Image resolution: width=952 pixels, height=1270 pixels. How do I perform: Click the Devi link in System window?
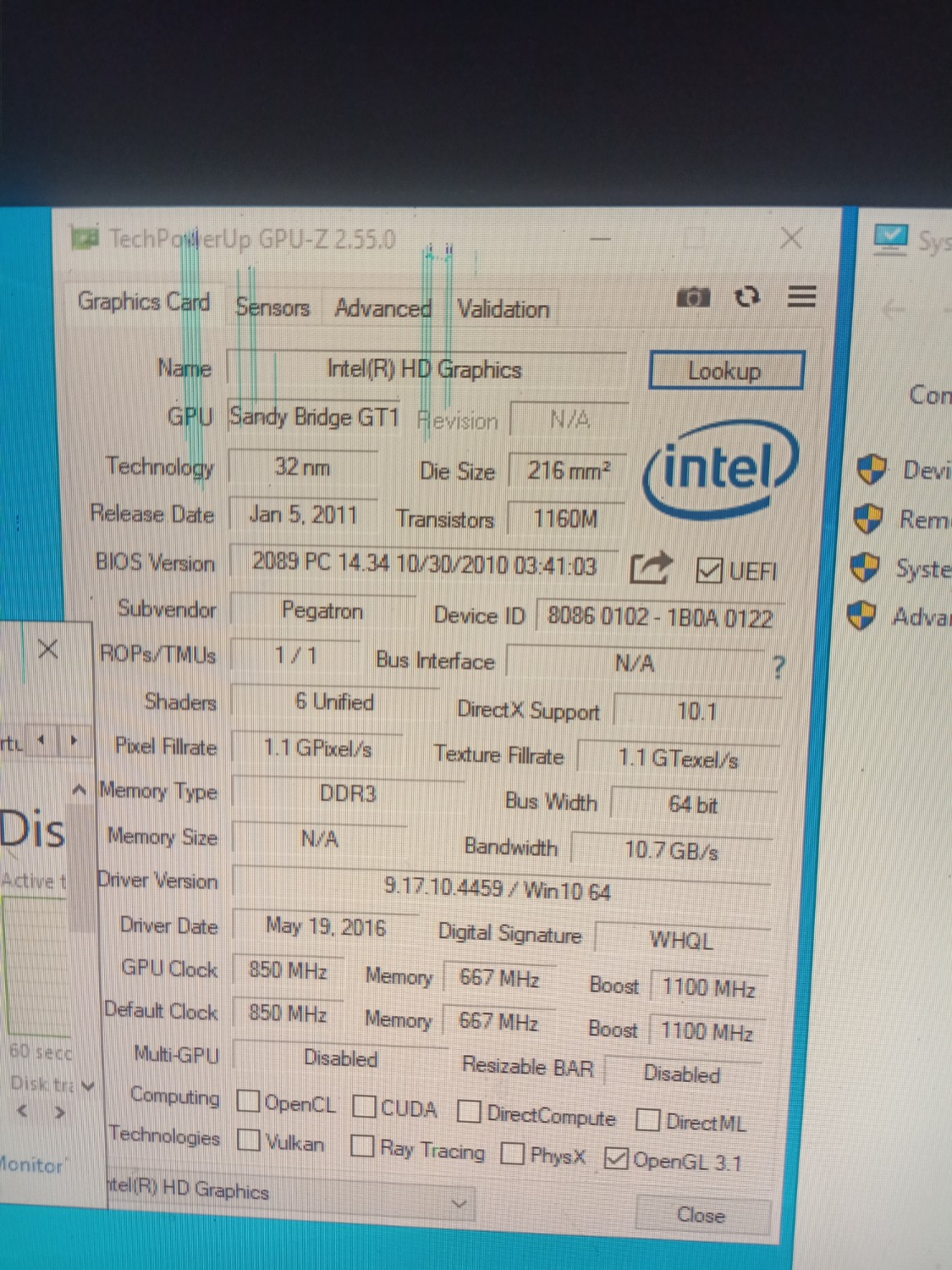tap(927, 470)
